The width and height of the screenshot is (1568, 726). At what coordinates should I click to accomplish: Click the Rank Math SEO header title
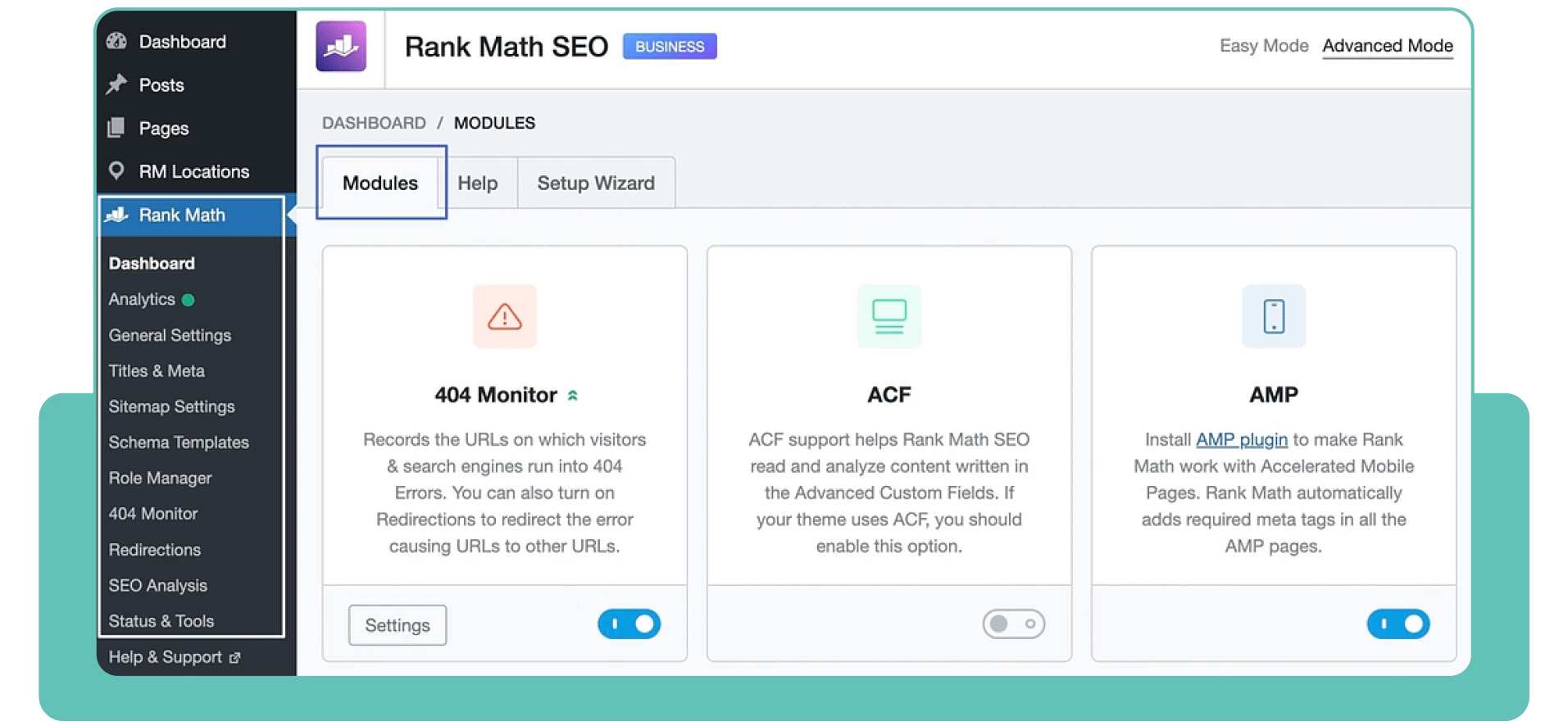coord(507,47)
